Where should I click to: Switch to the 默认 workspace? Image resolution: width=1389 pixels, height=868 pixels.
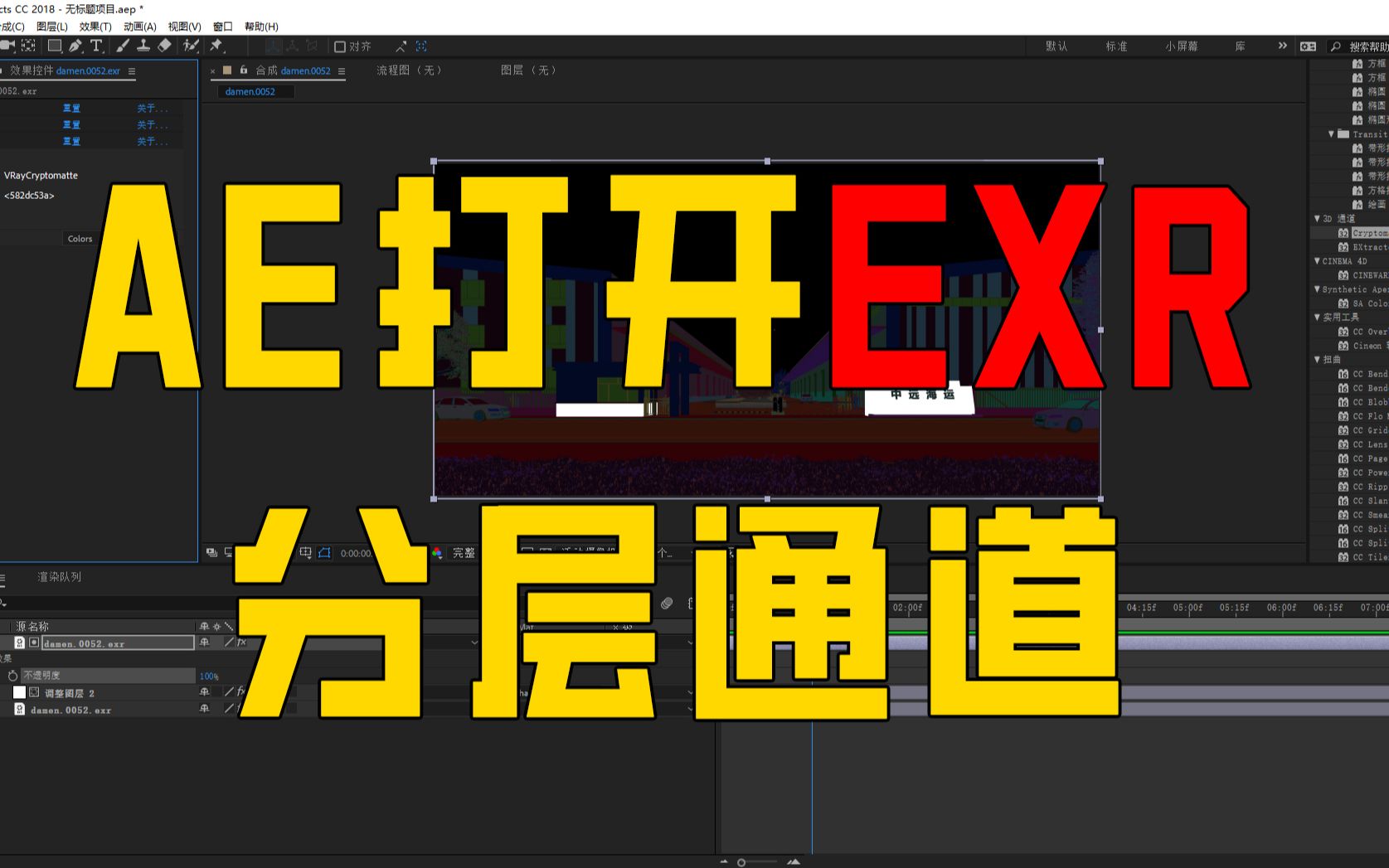tap(1056, 46)
